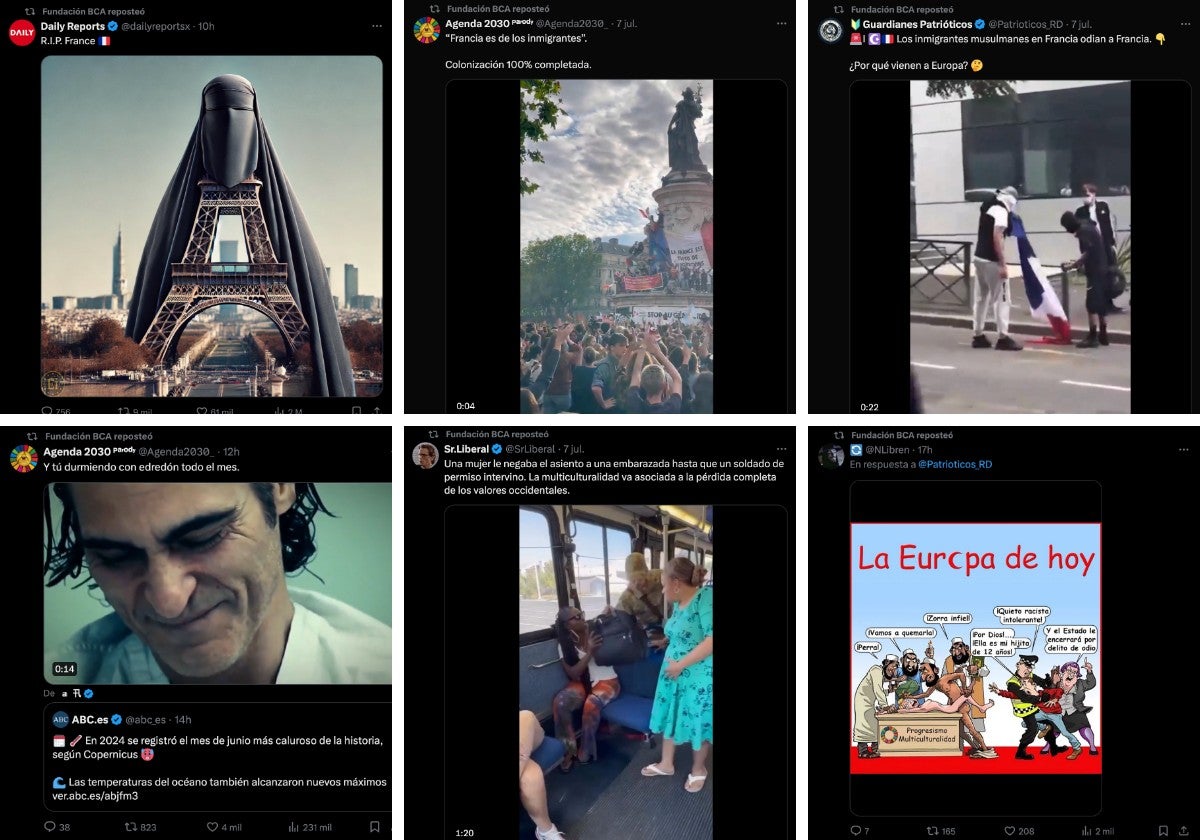The width and height of the screenshot is (1200, 840).
Task: Play the 0:04 crowd monument video
Action: [616, 247]
